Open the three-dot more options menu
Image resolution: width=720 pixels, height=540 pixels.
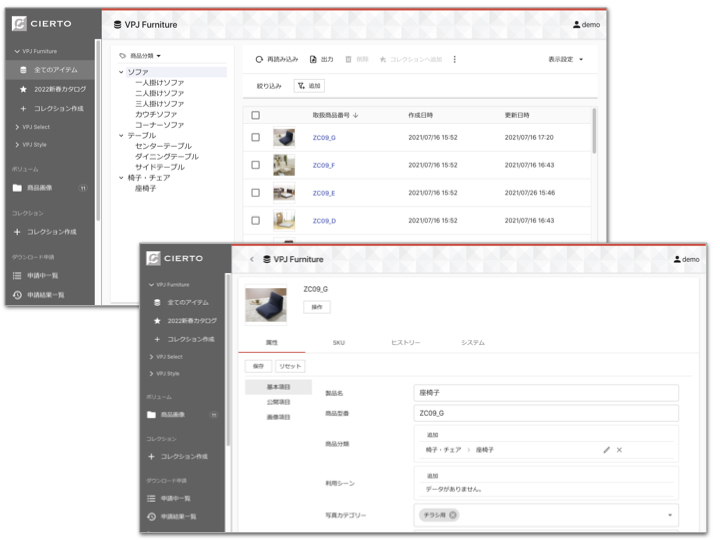[455, 60]
